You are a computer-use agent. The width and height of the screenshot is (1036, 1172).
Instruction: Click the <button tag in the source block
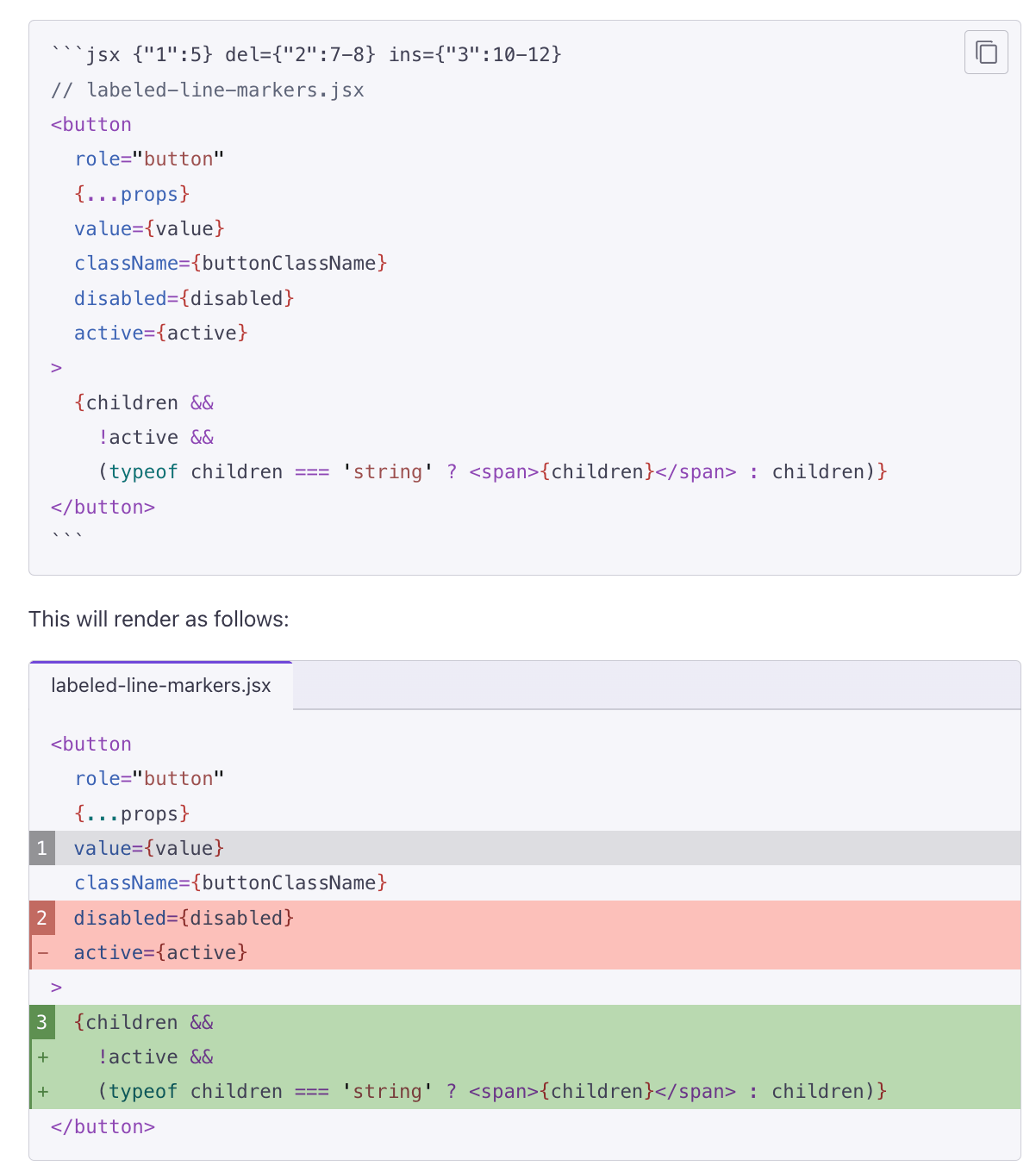tap(91, 124)
